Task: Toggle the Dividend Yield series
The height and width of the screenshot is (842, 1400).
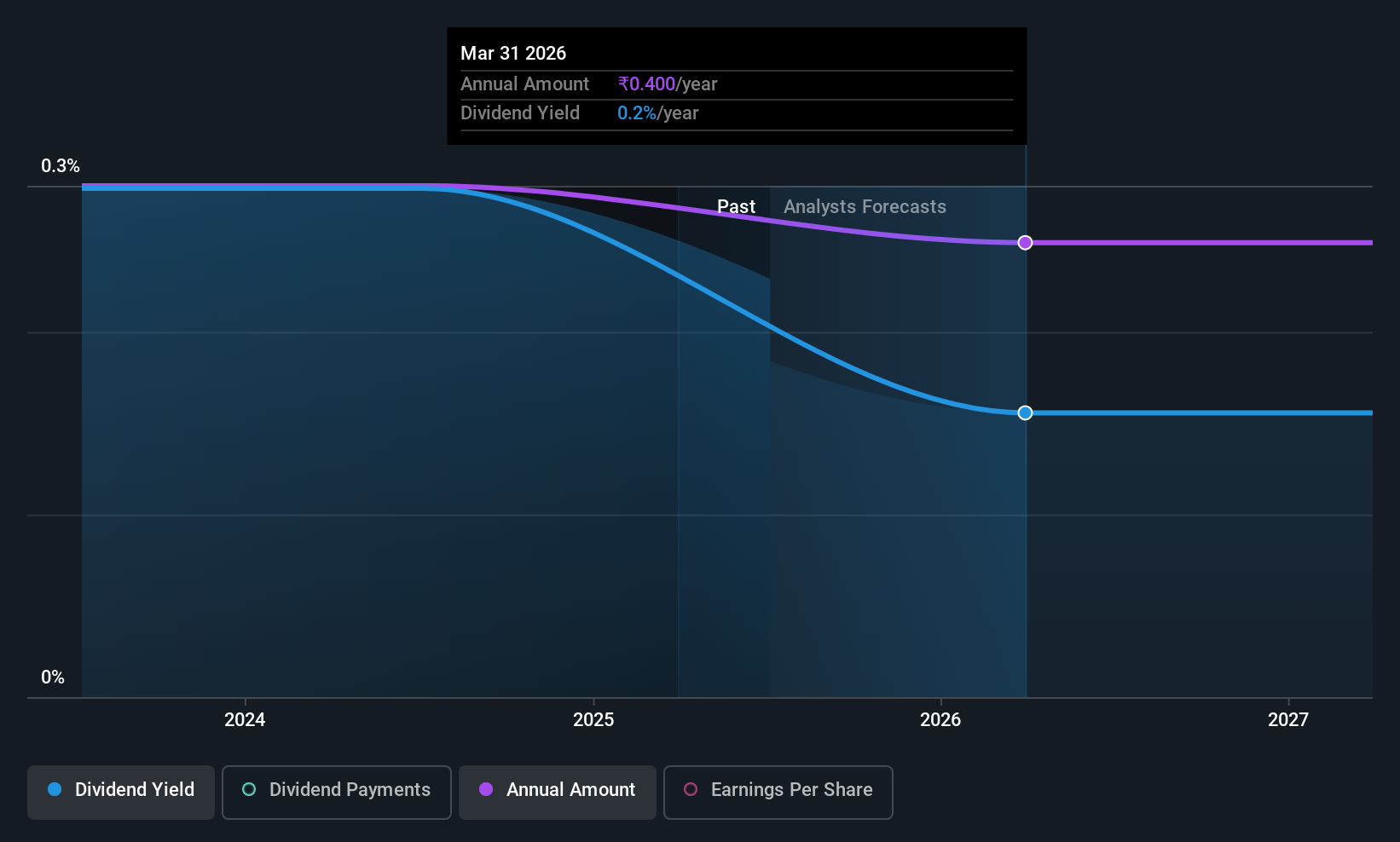Action: pos(121,793)
